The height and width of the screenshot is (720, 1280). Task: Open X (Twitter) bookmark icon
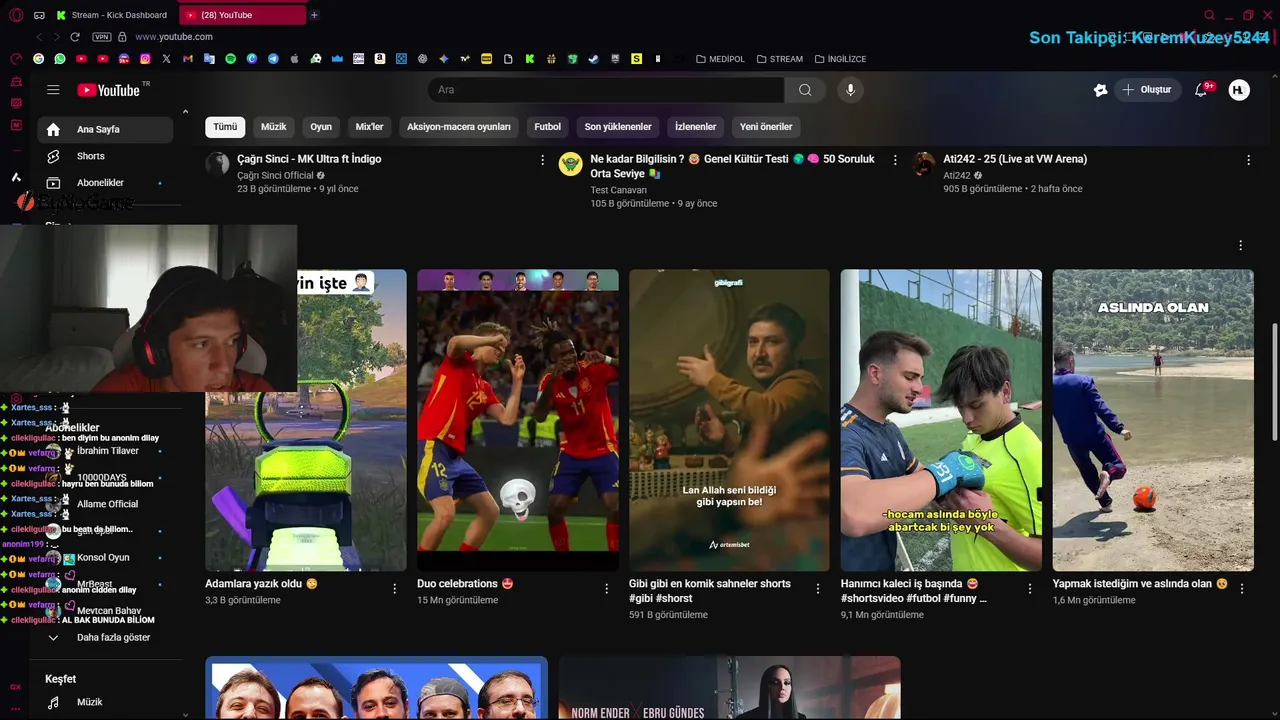point(166,59)
